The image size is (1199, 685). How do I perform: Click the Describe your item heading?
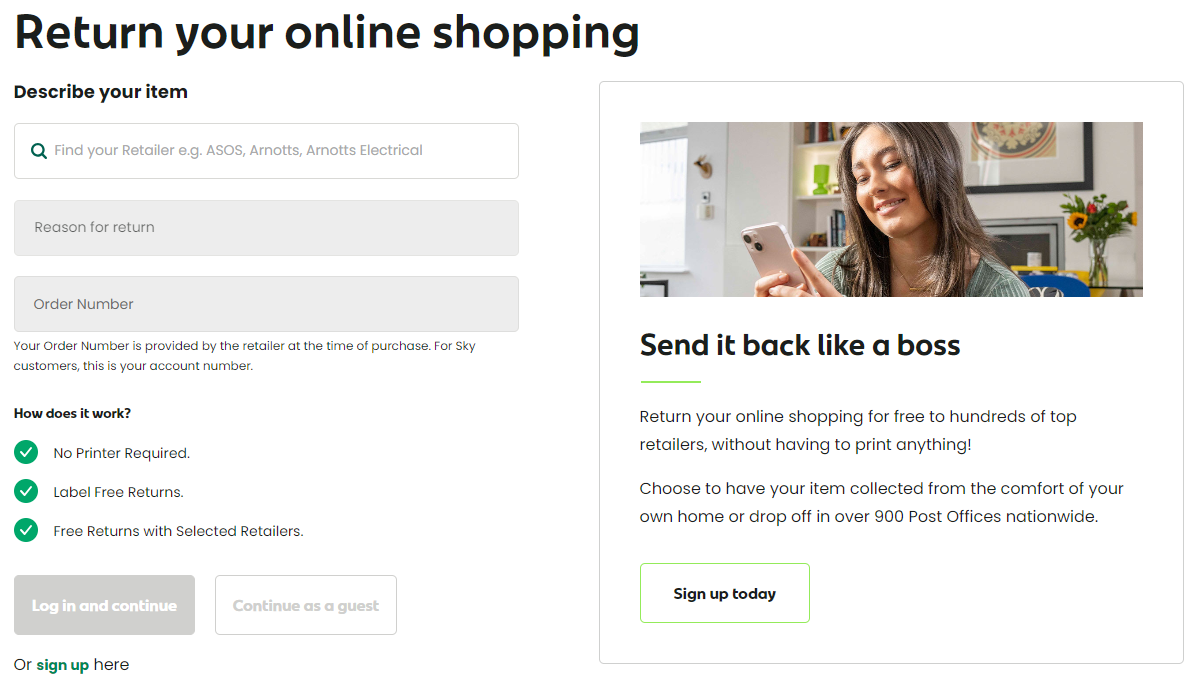tap(101, 92)
